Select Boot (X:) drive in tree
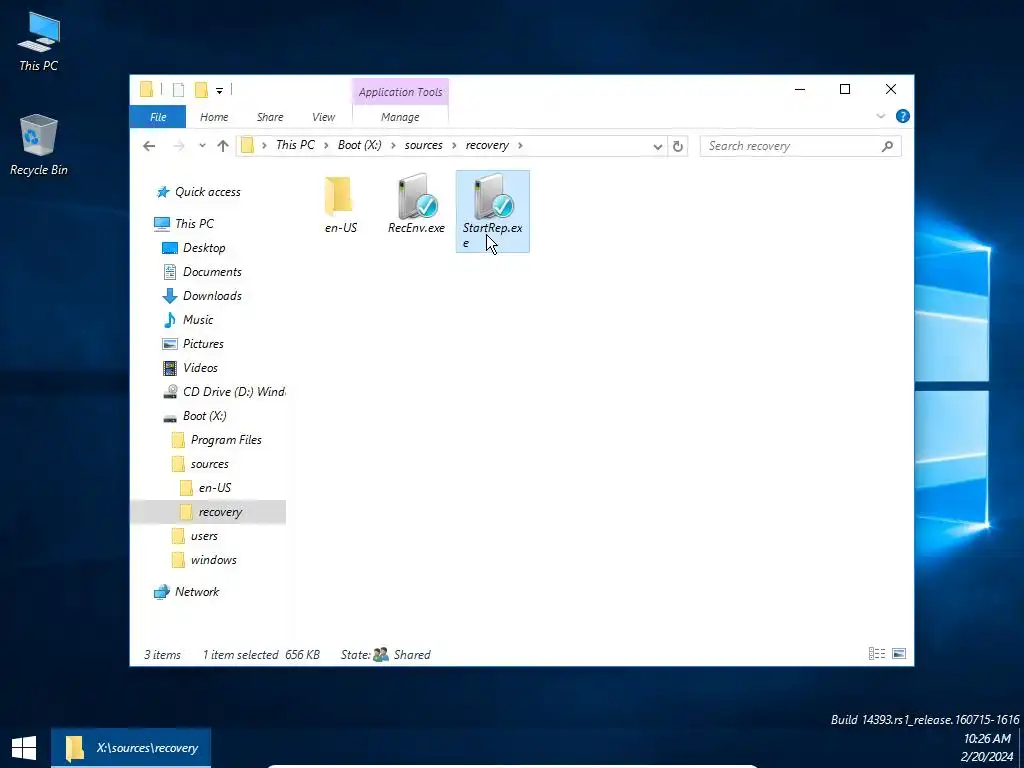The image size is (1024, 768). coord(194,416)
